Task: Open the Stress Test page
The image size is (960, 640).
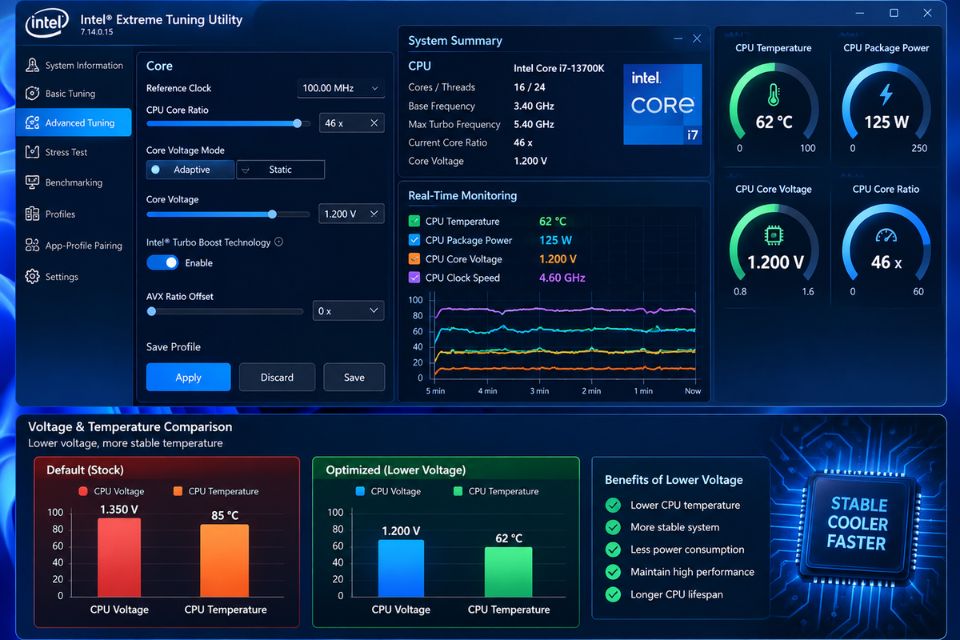Action: (x=74, y=152)
